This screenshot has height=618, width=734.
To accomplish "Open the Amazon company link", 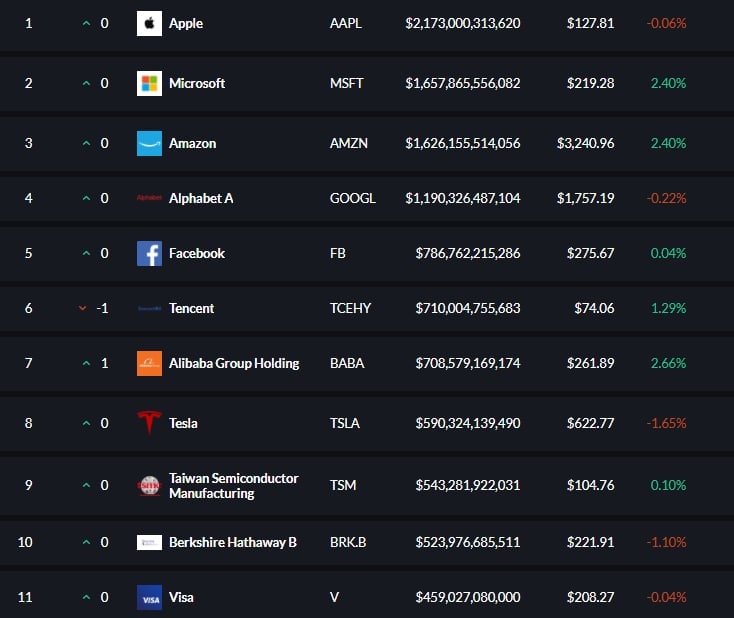I will point(192,143).
